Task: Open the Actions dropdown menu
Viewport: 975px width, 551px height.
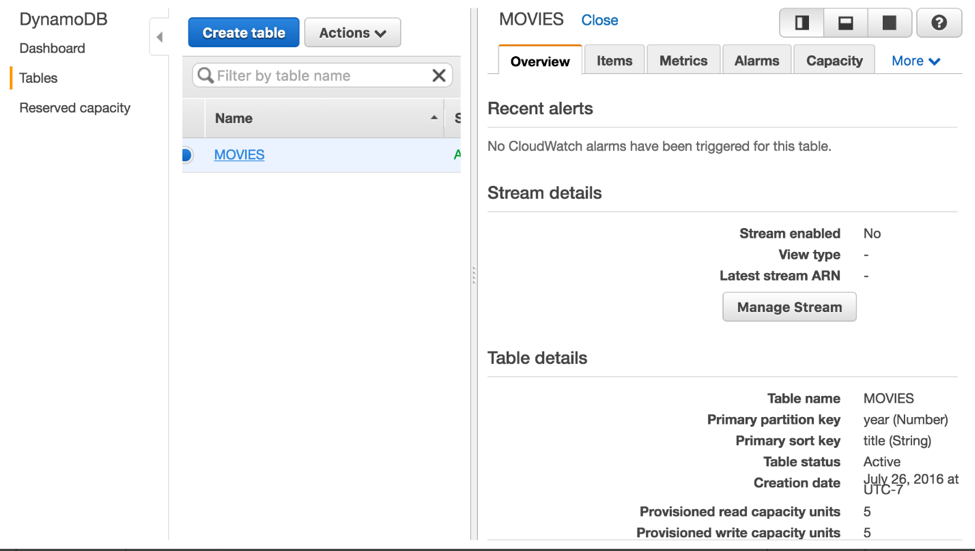Action: pos(353,32)
